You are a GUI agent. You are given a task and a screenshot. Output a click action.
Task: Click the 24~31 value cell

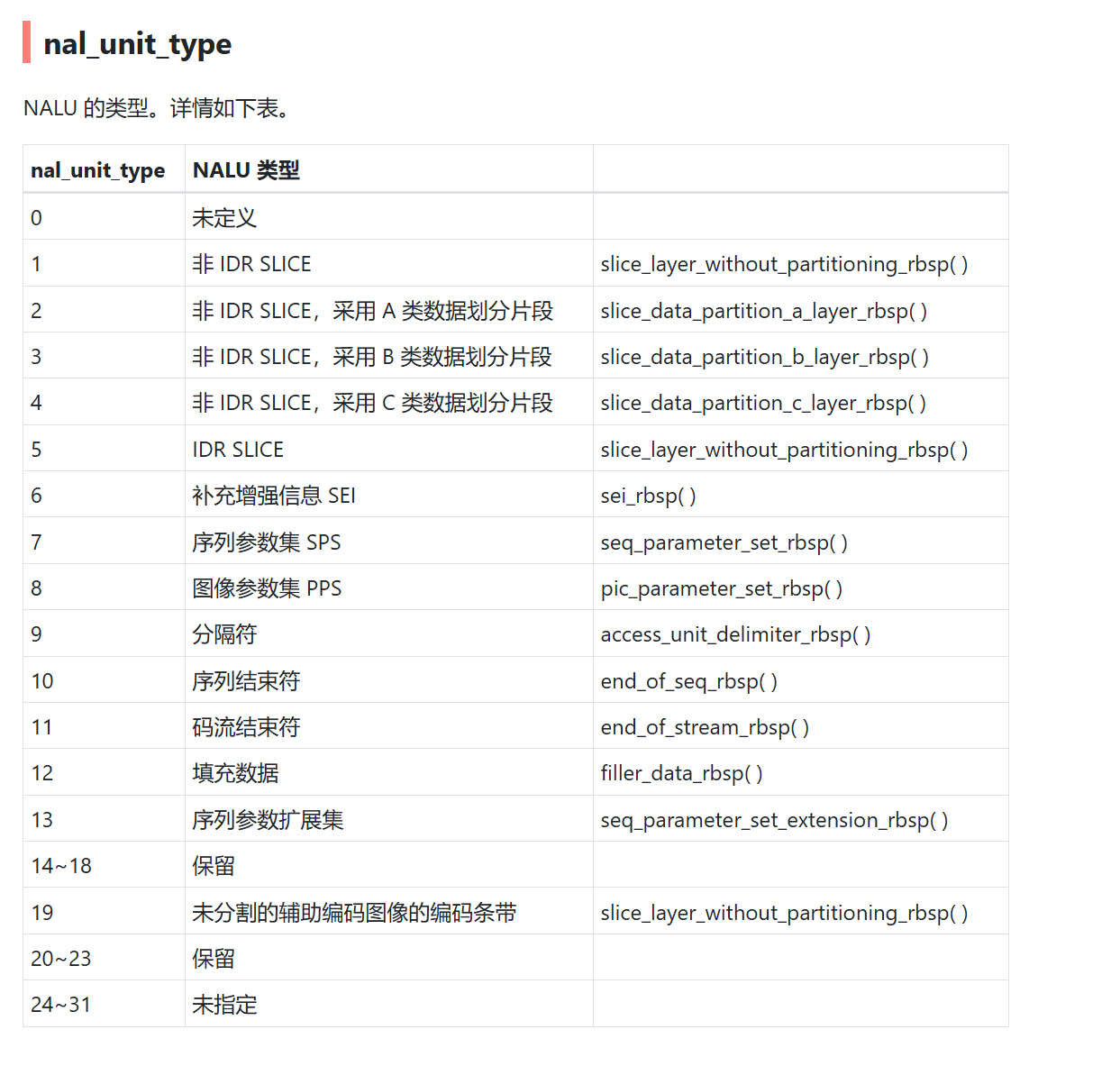point(61,1005)
